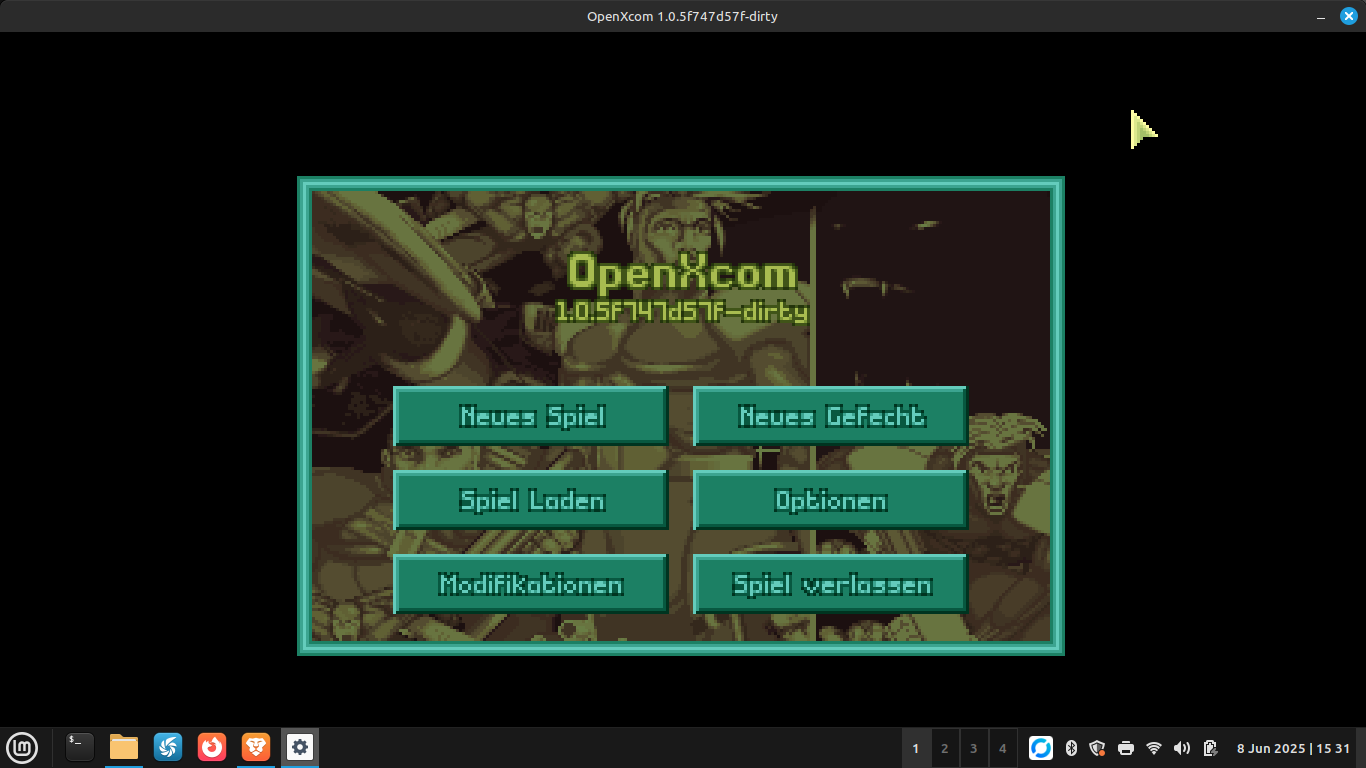1366x768 pixels.
Task: Open the clock showing 8 Jun 2025
Action: 1293,748
